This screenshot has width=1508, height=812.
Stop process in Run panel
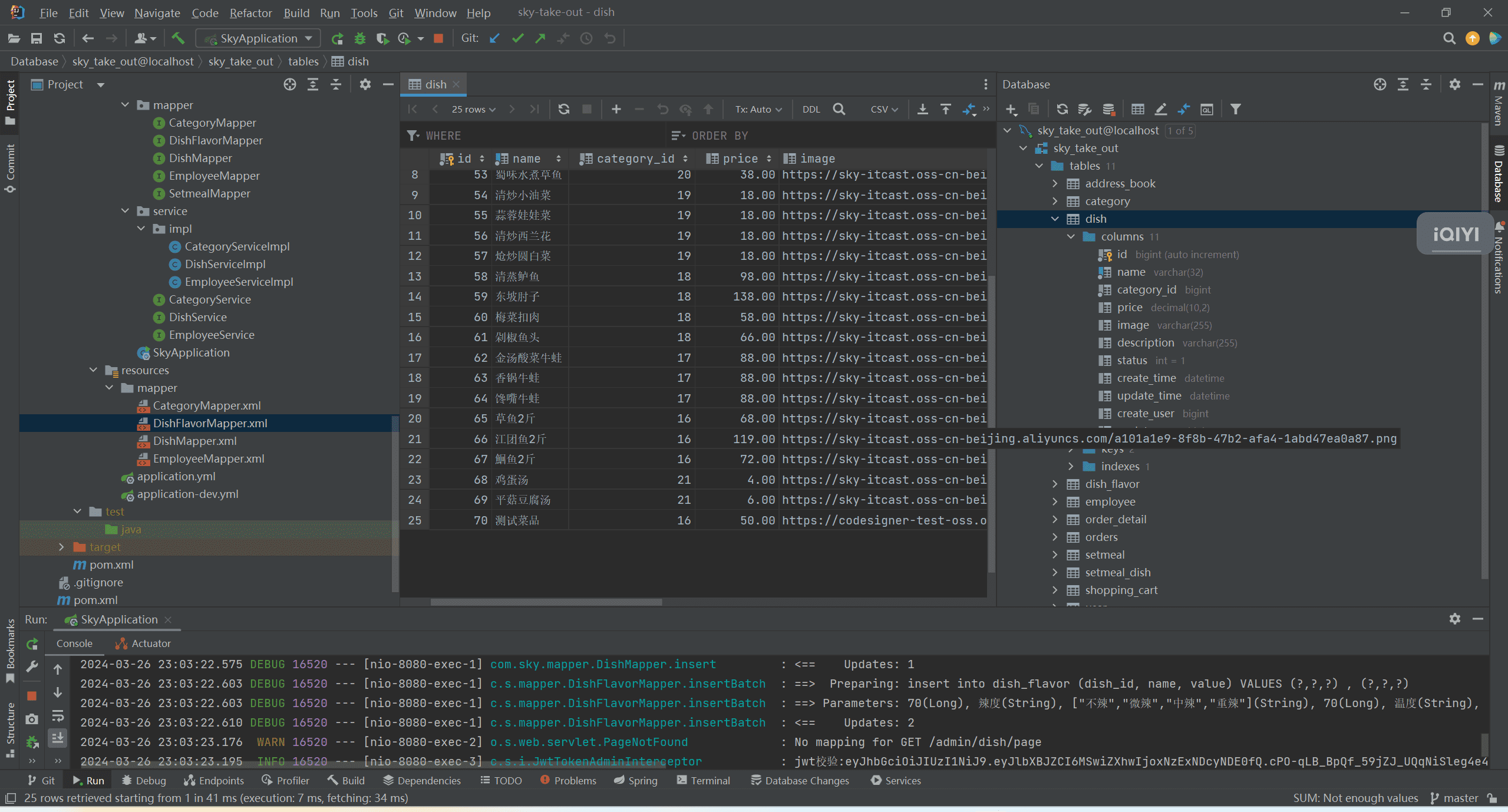pos(32,696)
